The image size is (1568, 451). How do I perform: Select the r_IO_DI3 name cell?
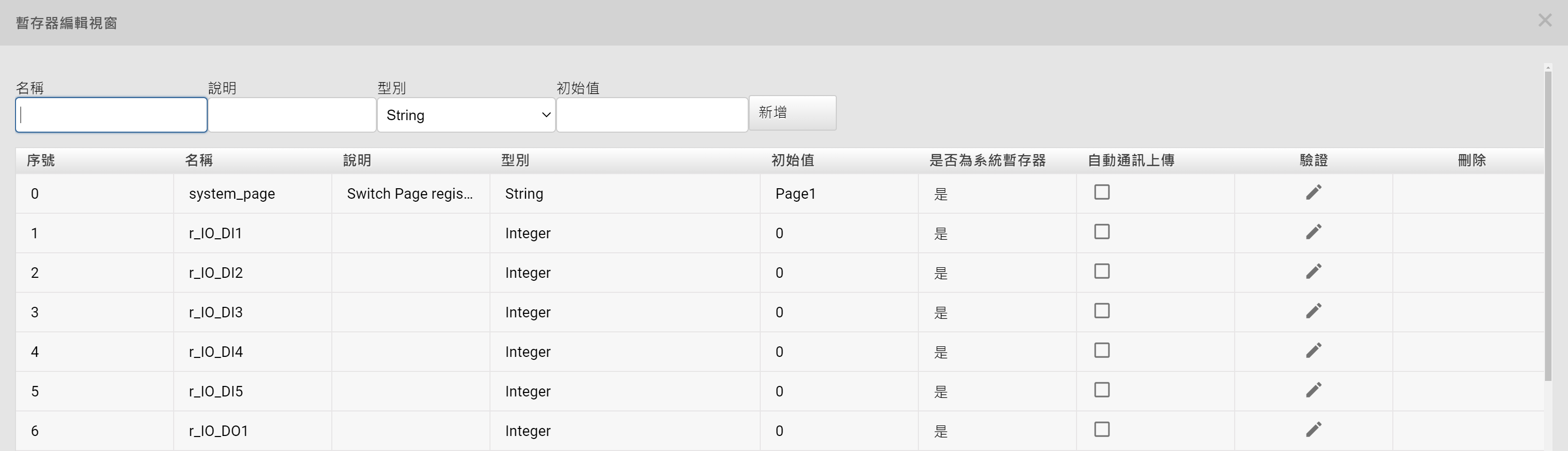tap(253, 312)
